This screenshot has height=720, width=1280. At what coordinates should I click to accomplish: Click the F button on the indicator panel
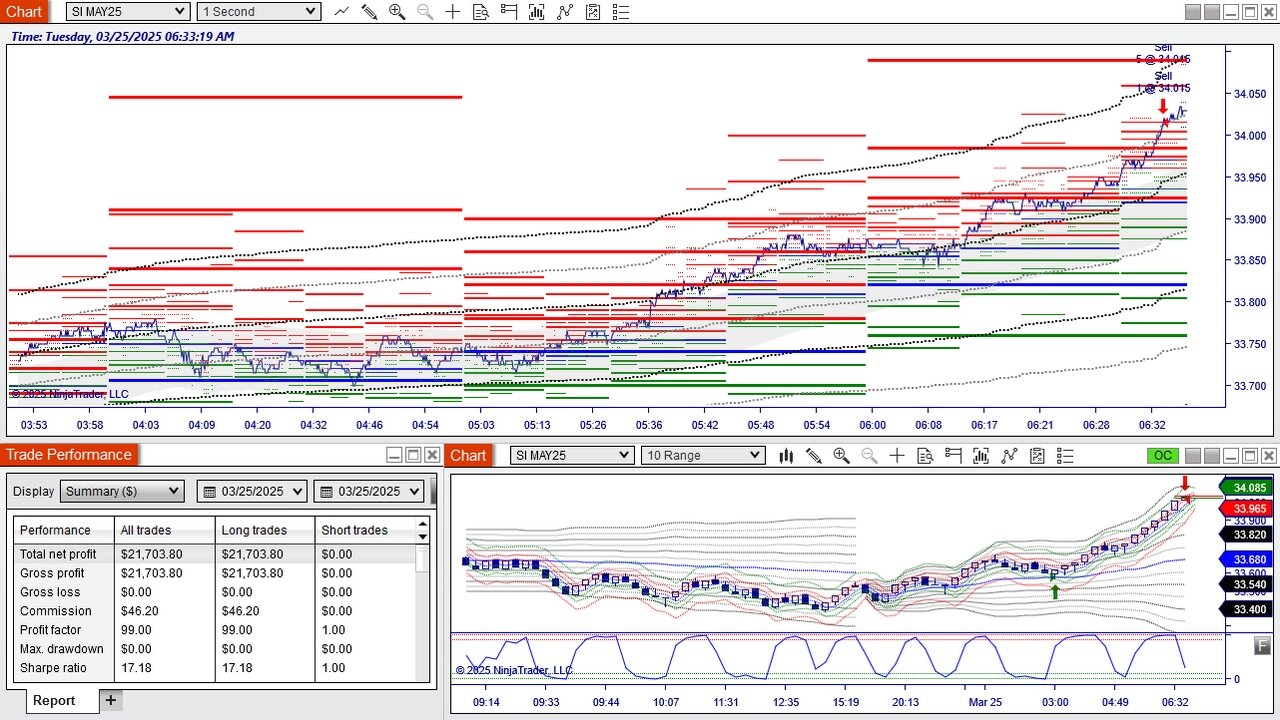(1262, 646)
